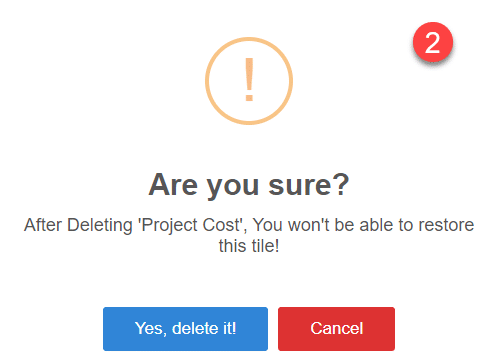Click the word 'sure?' in the dialog title
Image resolution: width=494 pixels, height=364 pixels.
pos(309,185)
